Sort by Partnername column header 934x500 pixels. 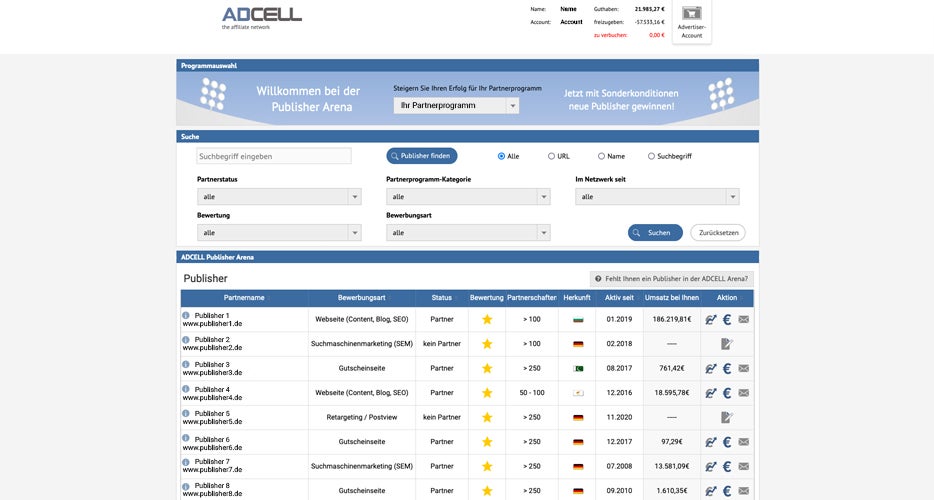(x=244, y=297)
